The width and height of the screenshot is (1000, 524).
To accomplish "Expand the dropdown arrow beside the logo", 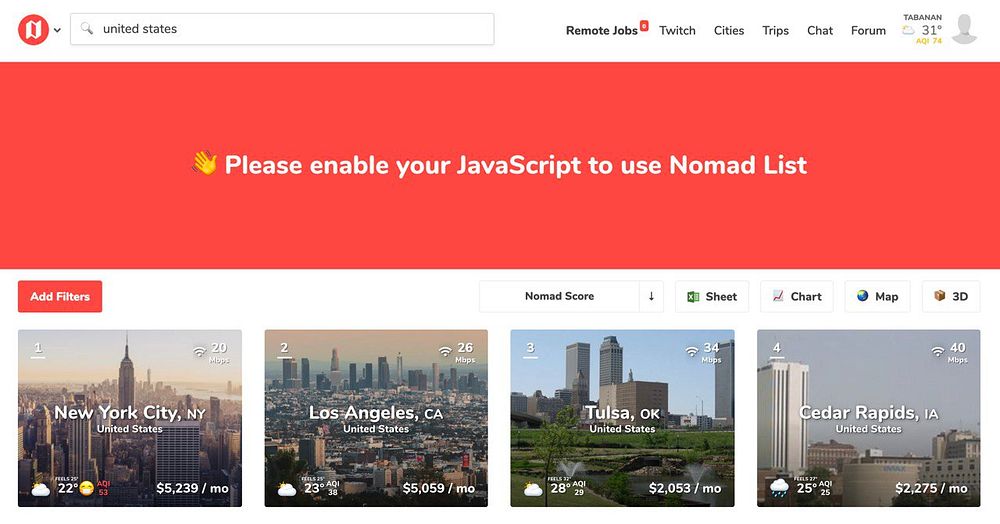I will click(57, 30).
